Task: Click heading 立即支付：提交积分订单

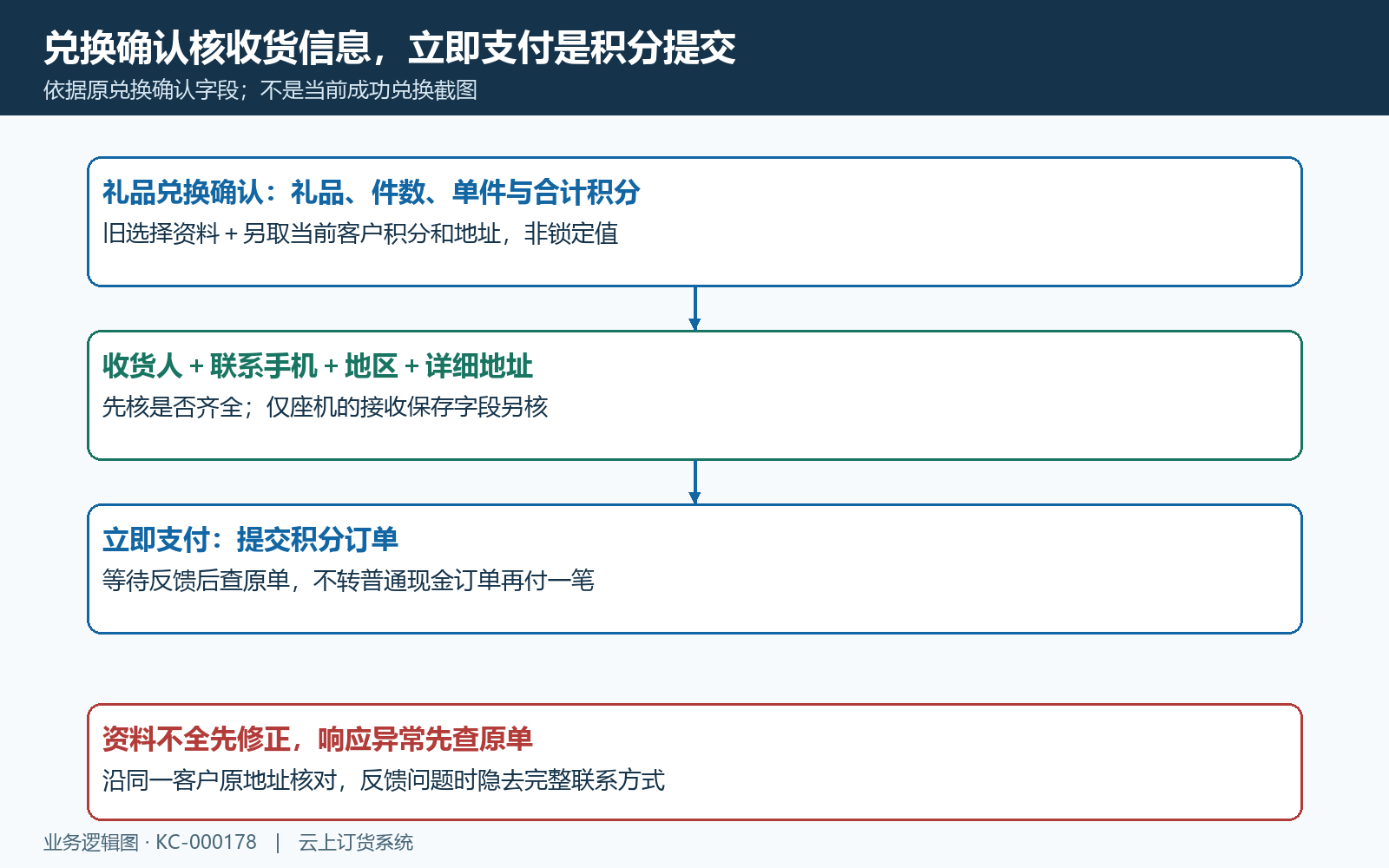Action: click(x=250, y=539)
